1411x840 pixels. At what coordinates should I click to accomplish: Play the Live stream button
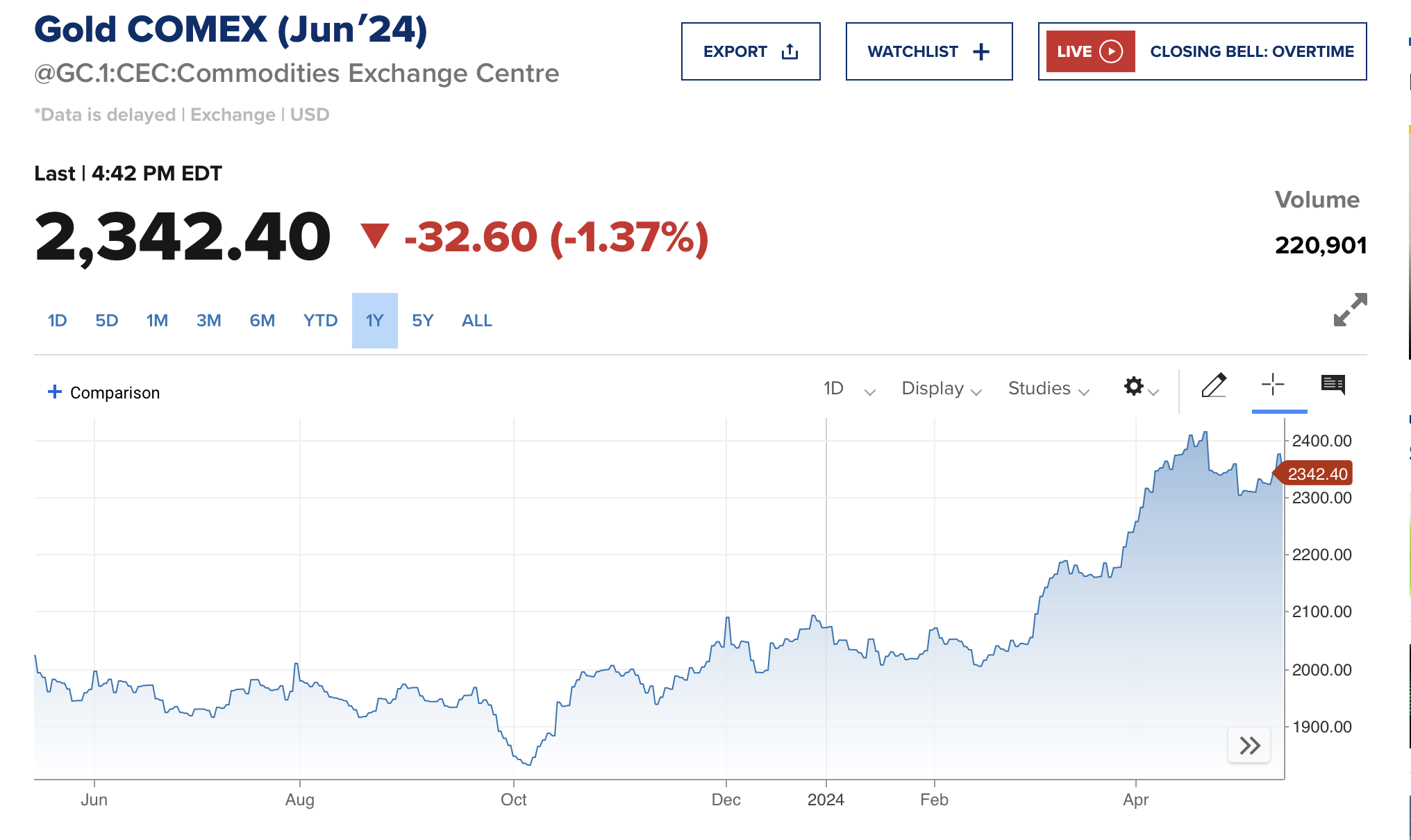[1090, 51]
